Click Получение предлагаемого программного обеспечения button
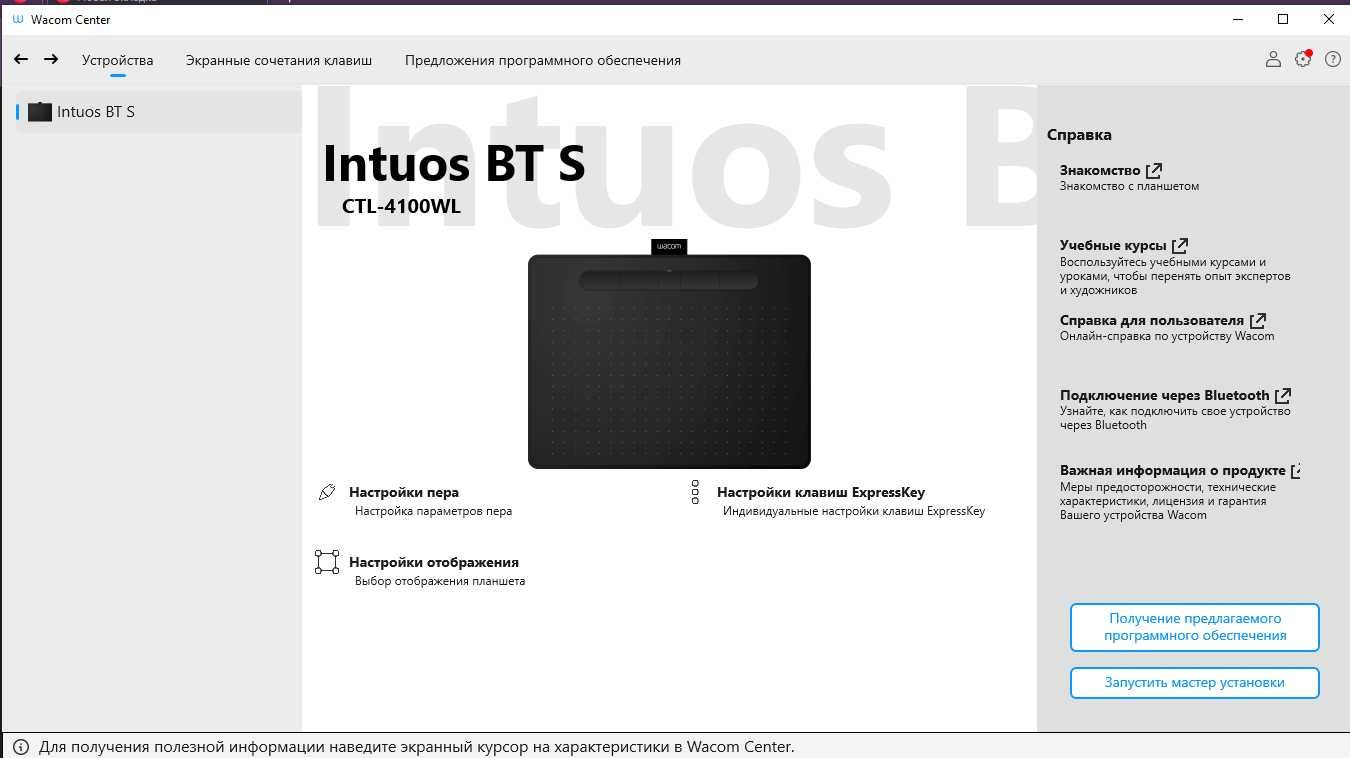The image size is (1350, 758). pyautogui.click(x=1195, y=627)
